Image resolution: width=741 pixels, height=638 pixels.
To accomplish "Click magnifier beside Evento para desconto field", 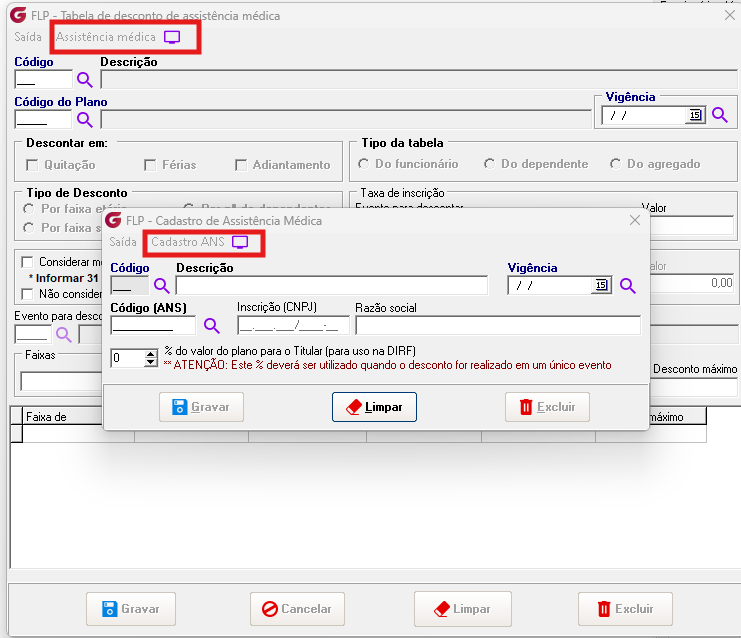I will click(64, 335).
